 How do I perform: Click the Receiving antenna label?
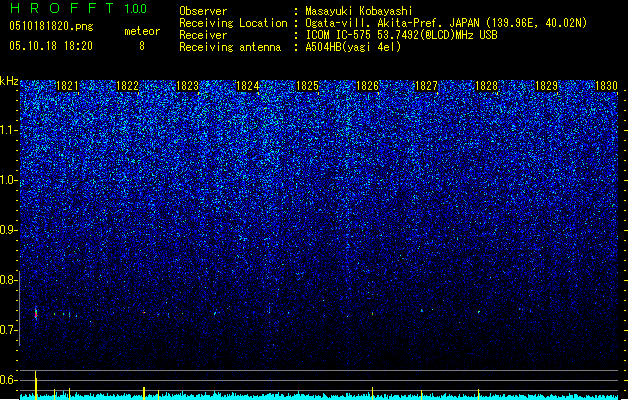230,47
